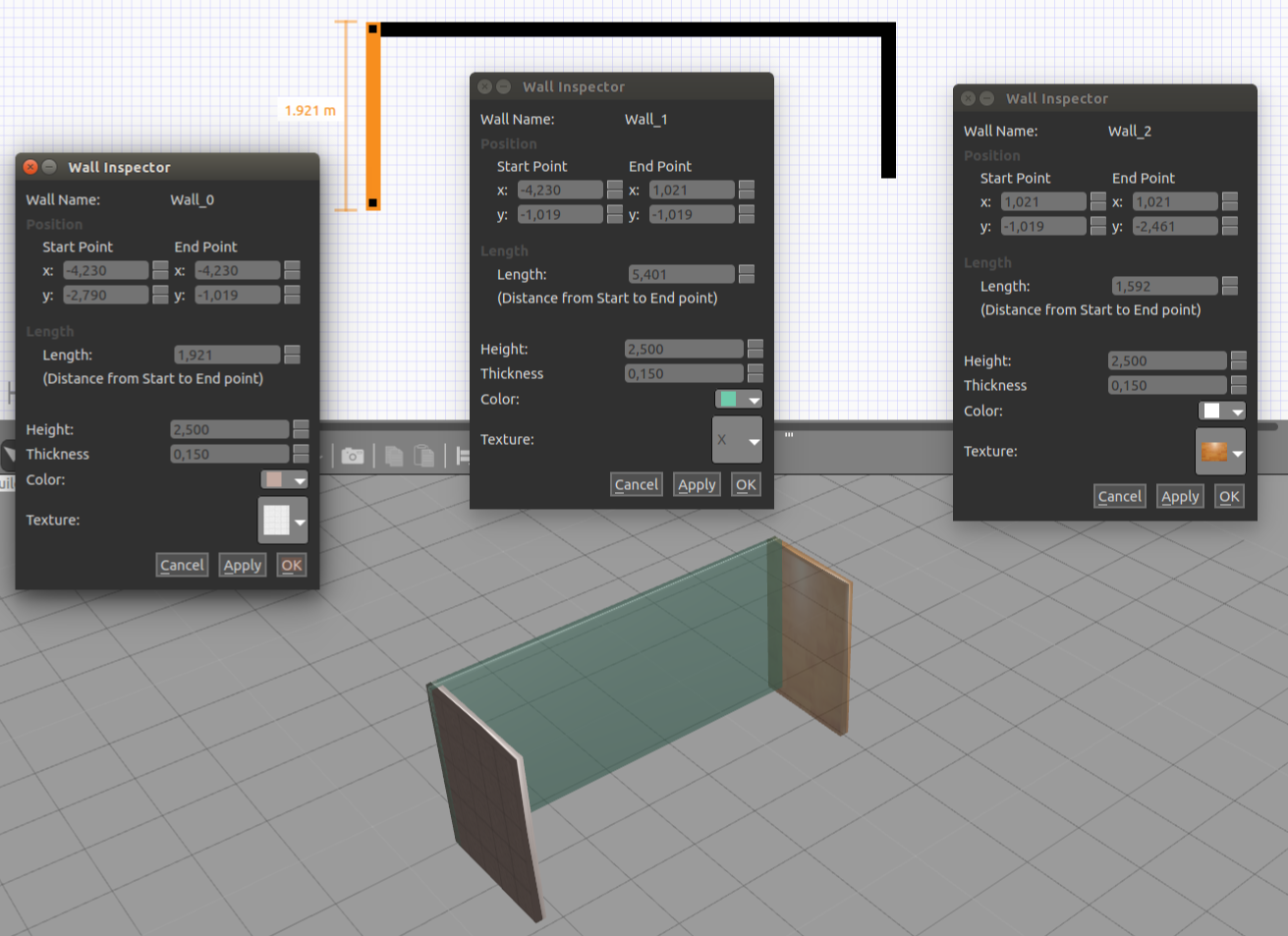Viewport: 1288px width, 936px height.
Task: Expand the Texture dropdown in Wall_1 inspector
Action: click(x=737, y=439)
